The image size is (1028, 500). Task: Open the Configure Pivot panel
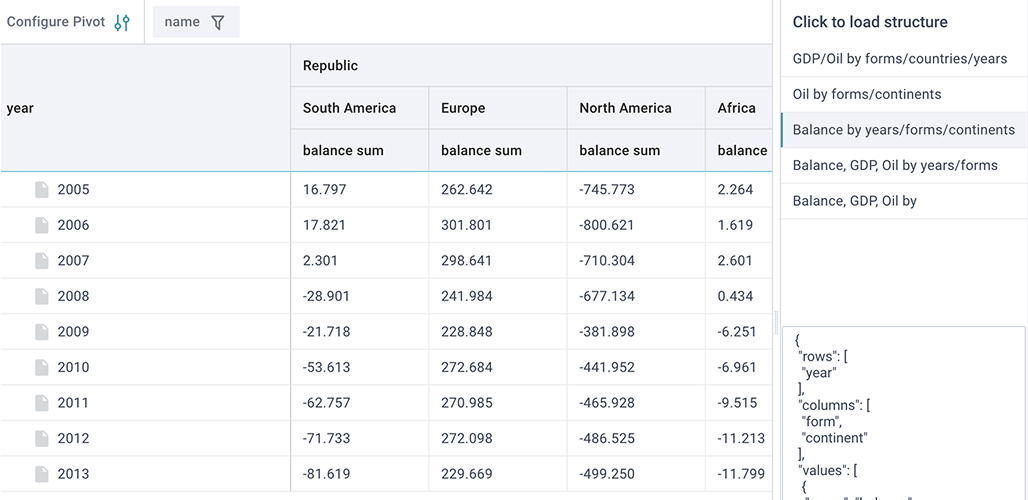coord(58,22)
